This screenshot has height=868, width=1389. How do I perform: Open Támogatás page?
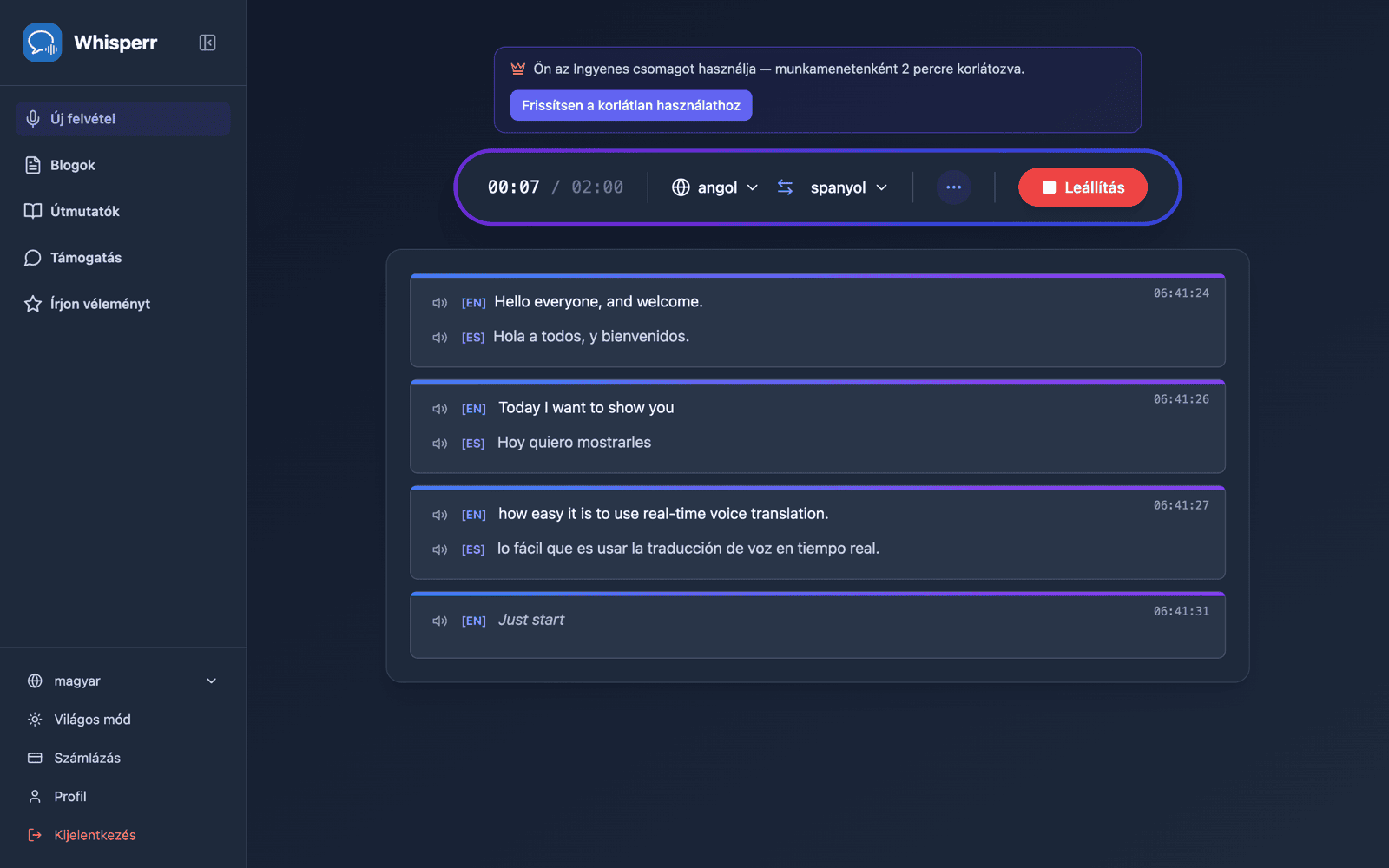point(122,258)
